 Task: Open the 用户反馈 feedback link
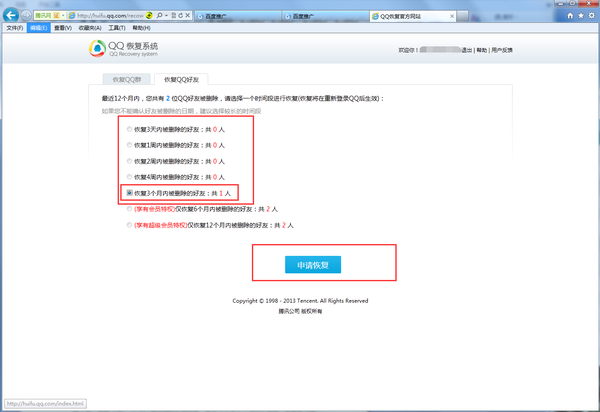pos(502,50)
